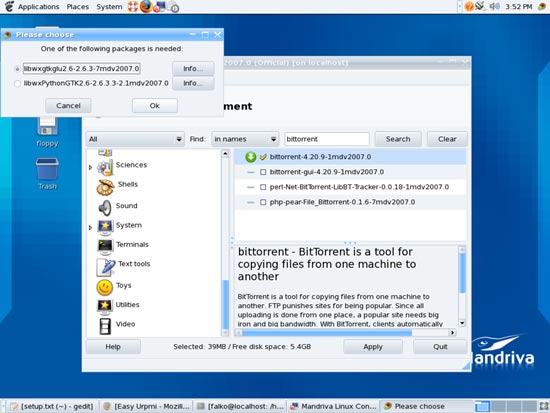Switch to falko@localhost terminal taskbar window
The width and height of the screenshot is (550, 413).
240,406
